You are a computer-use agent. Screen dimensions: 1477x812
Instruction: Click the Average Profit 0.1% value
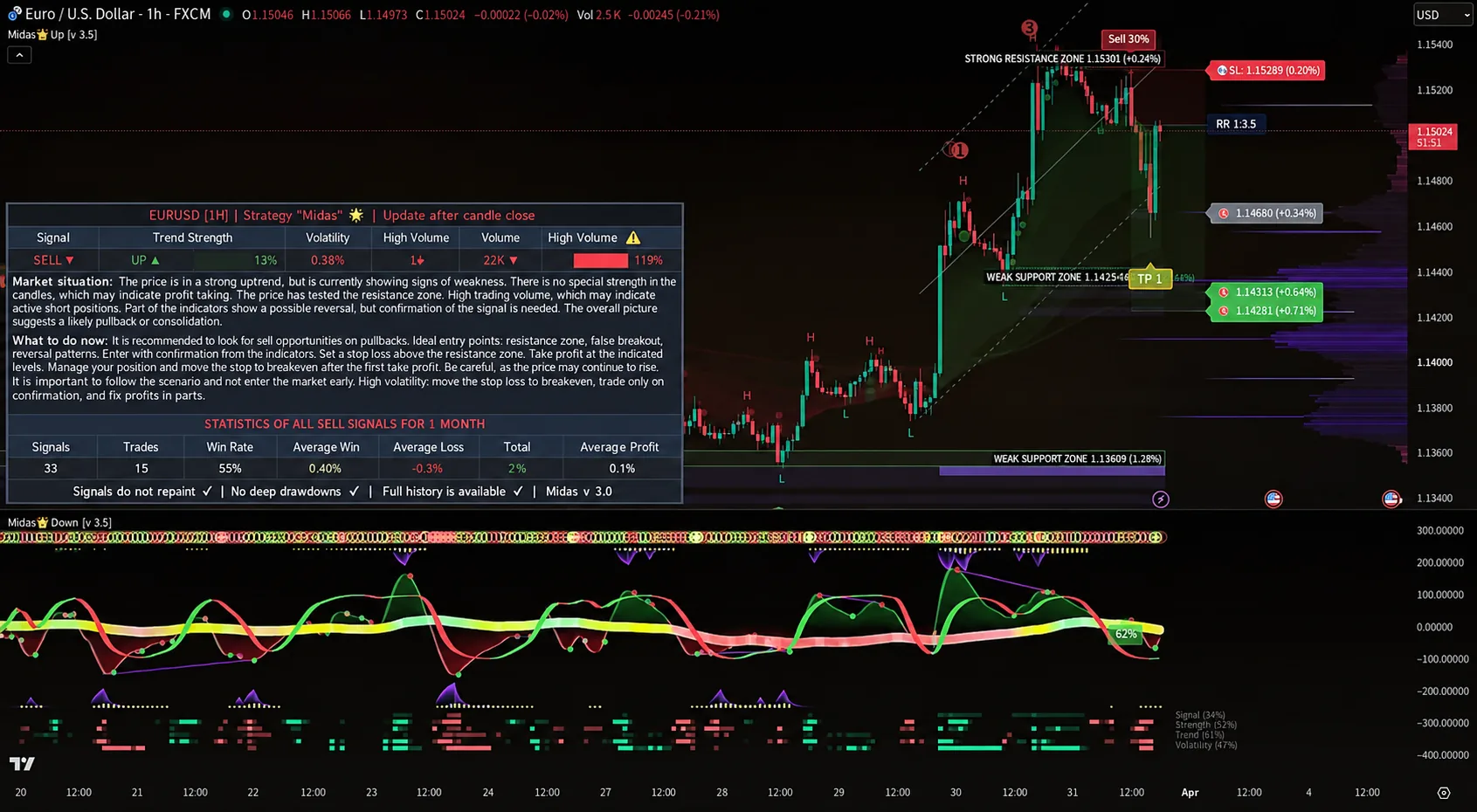pyautogui.click(x=622, y=469)
